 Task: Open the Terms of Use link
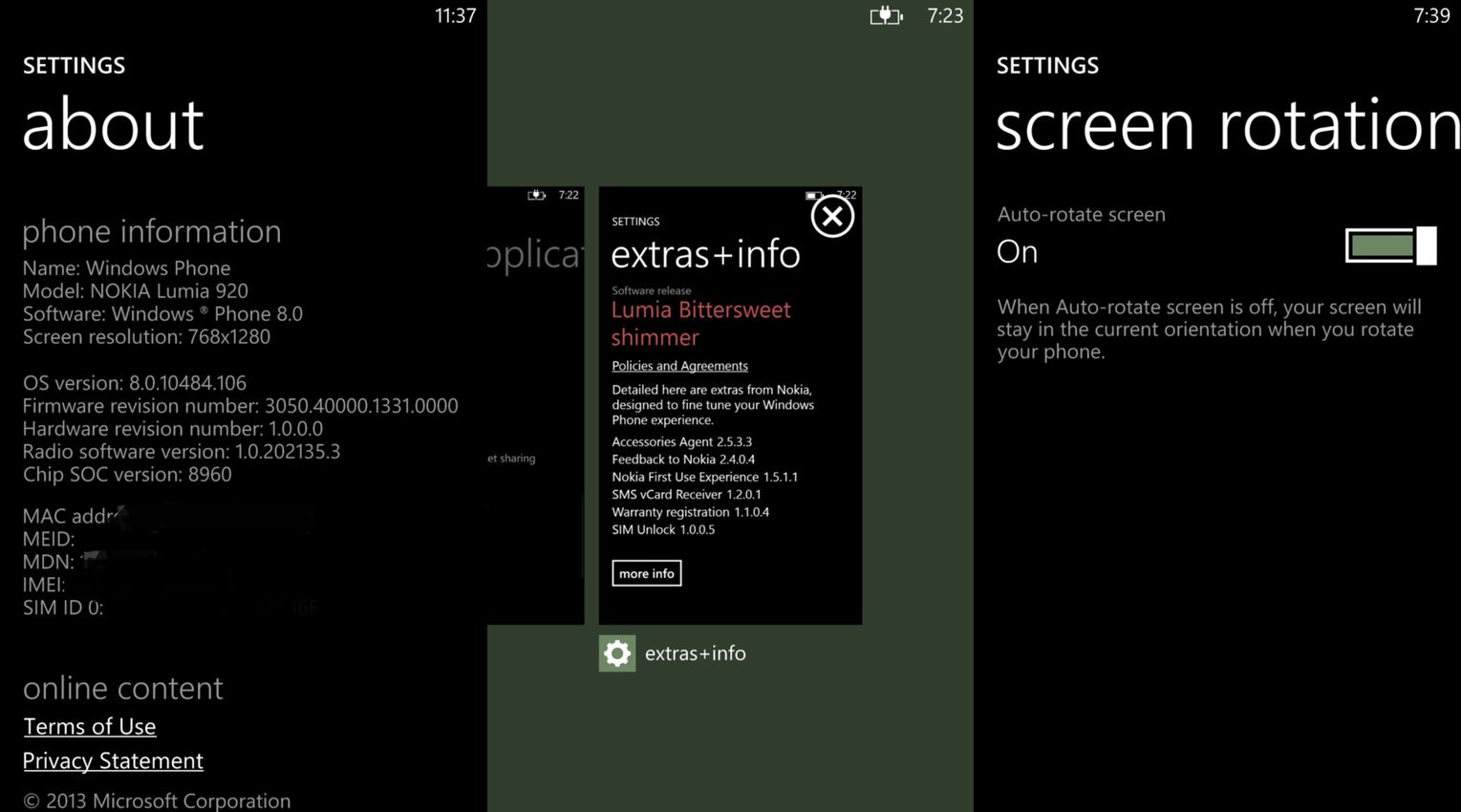(90, 727)
